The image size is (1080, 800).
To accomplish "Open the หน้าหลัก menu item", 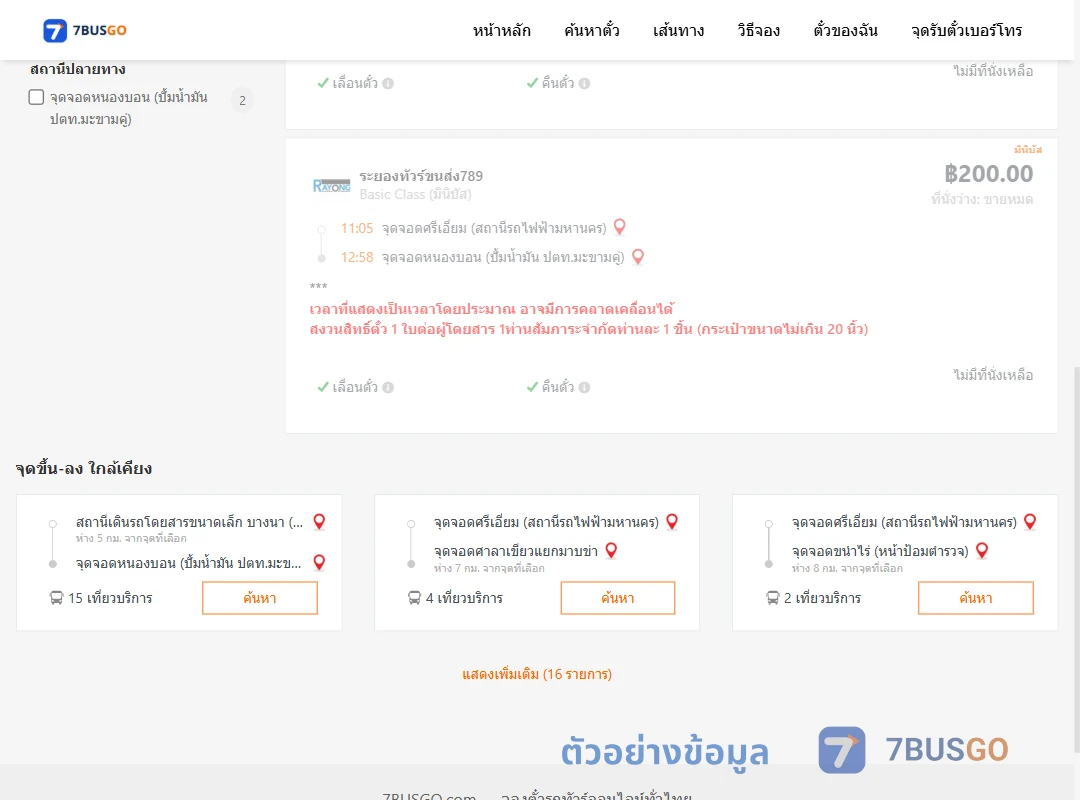I will coord(501,30).
